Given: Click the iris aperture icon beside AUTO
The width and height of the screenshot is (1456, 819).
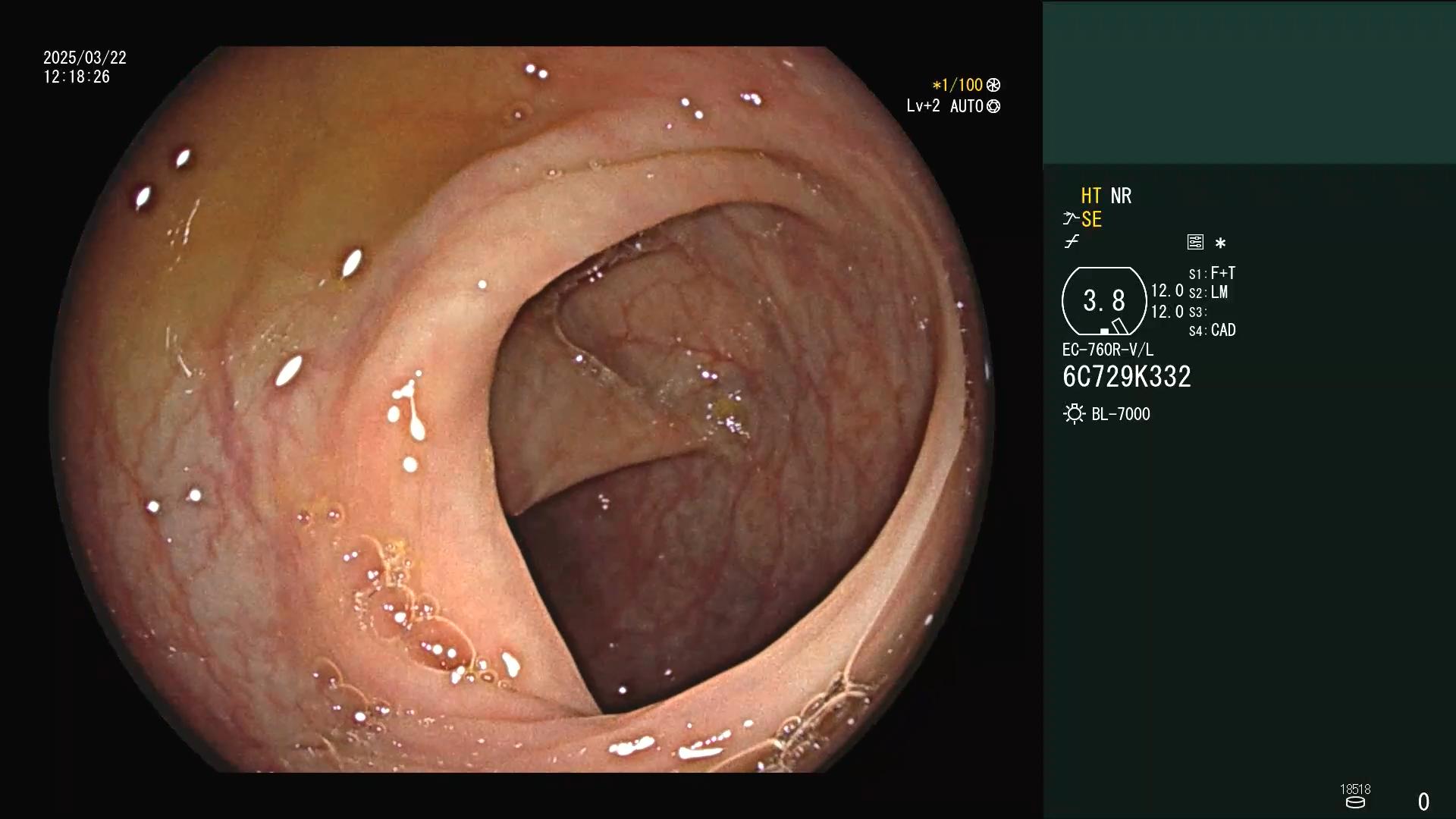Looking at the screenshot, I should point(993,106).
